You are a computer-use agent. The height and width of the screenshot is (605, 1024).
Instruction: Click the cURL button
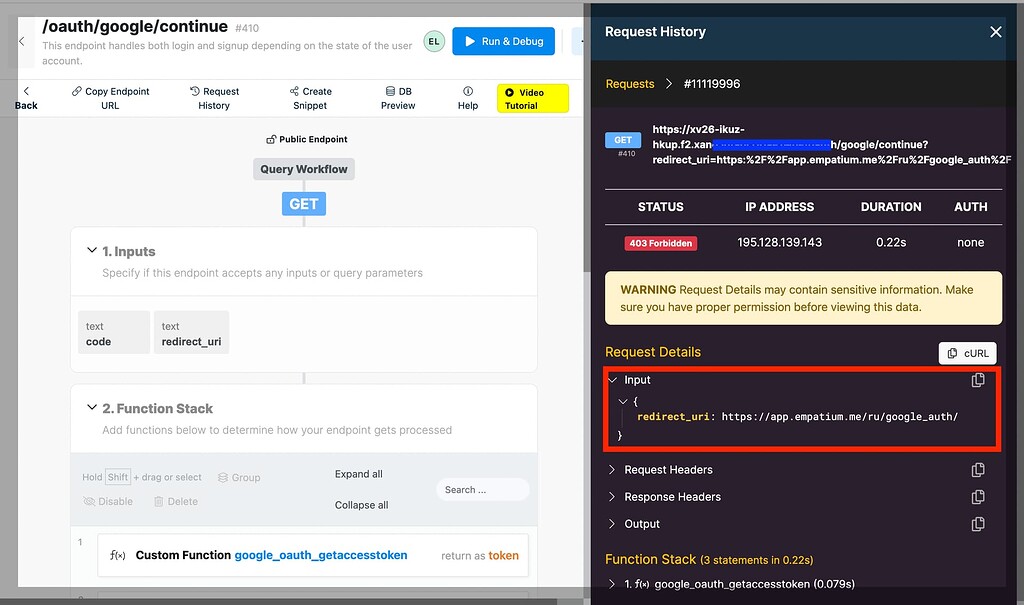tap(966, 352)
